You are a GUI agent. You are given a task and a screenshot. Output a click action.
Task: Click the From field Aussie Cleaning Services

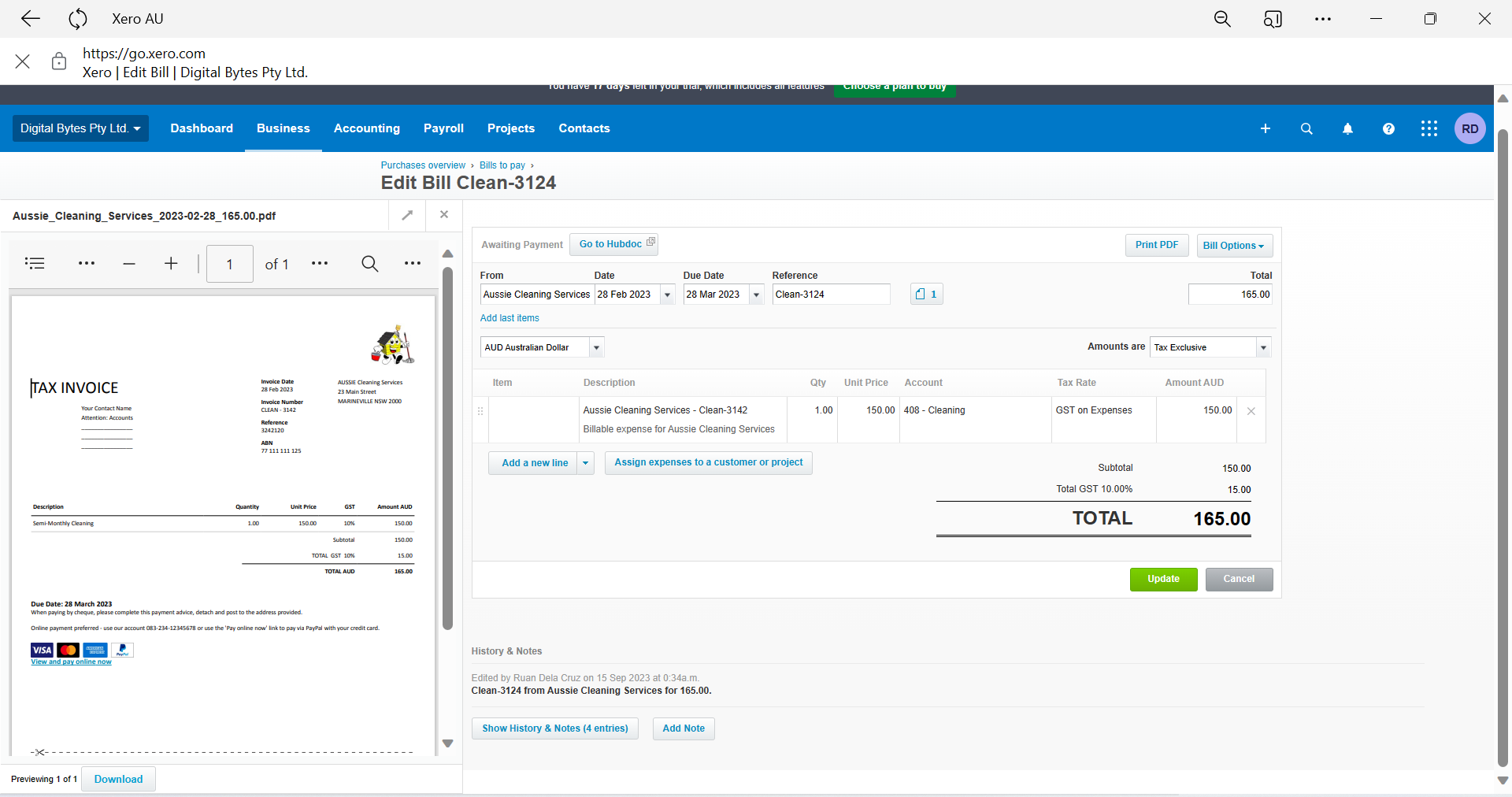pyautogui.click(x=537, y=295)
